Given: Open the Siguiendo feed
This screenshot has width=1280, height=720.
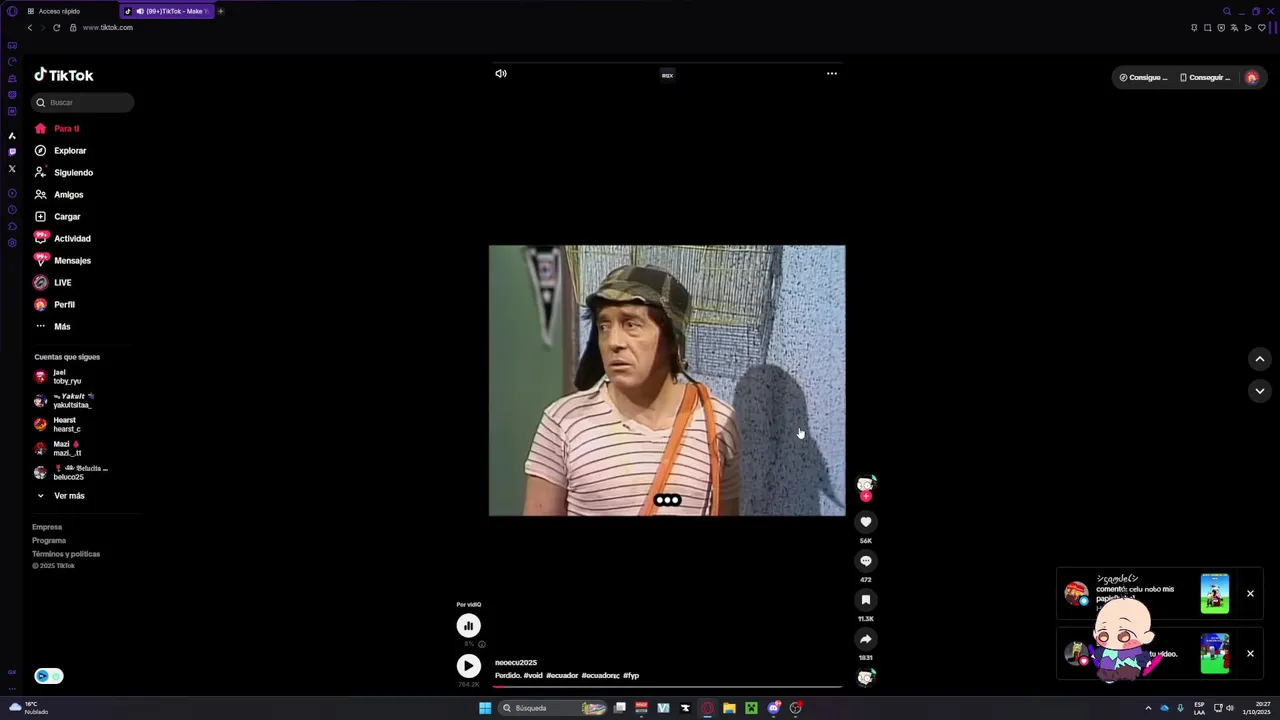Looking at the screenshot, I should (x=63, y=172).
